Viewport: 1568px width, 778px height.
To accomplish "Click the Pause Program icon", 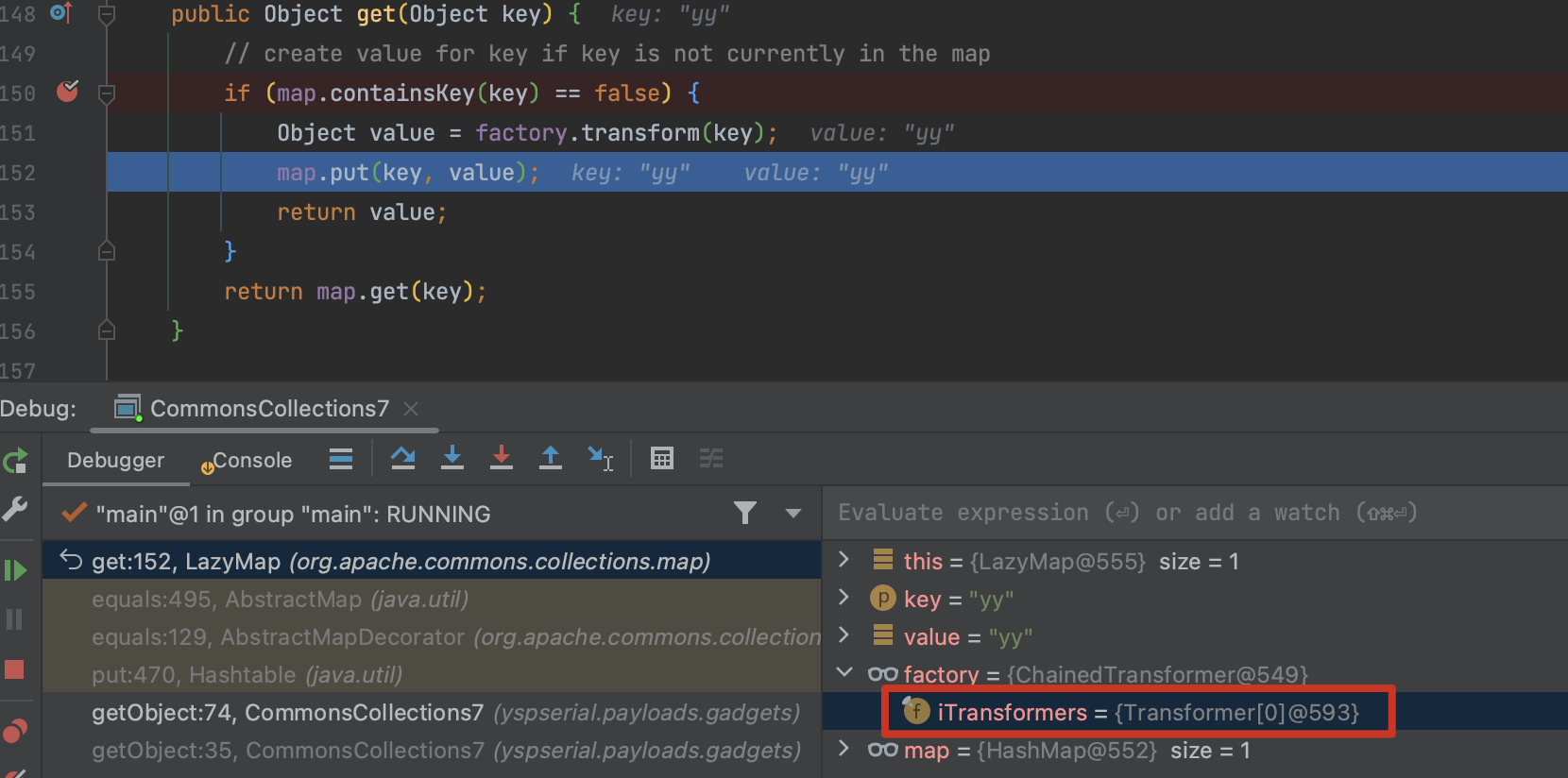I will (x=14, y=619).
